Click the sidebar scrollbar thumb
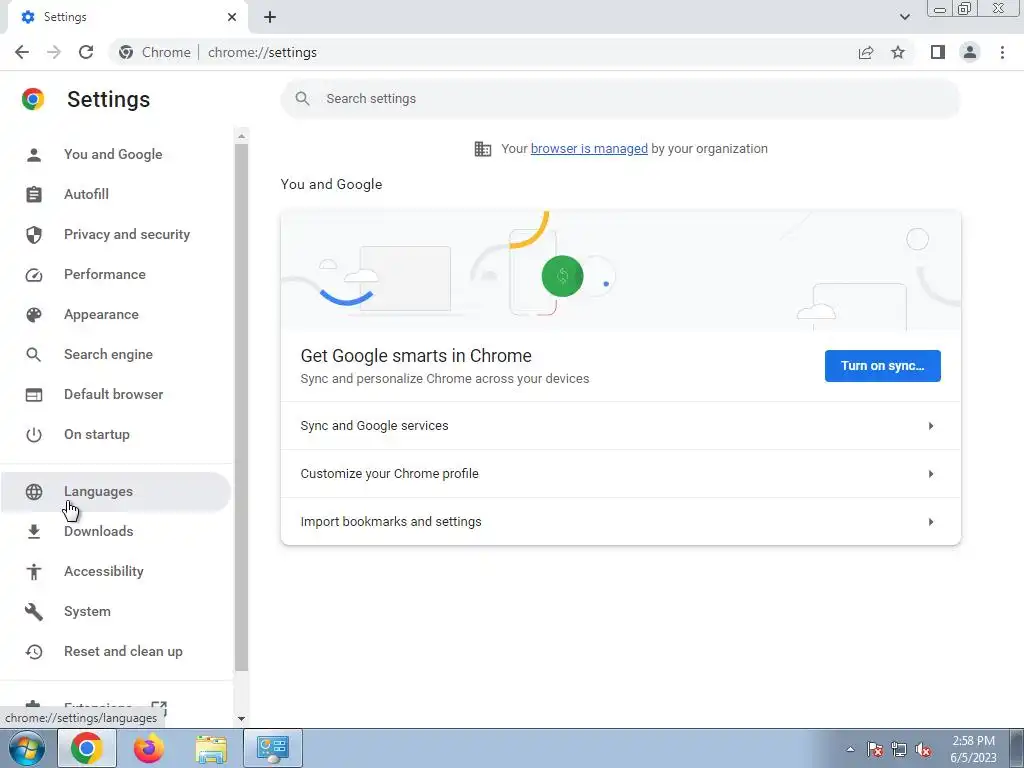The width and height of the screenshot is (1024, 768). (242, 407)
